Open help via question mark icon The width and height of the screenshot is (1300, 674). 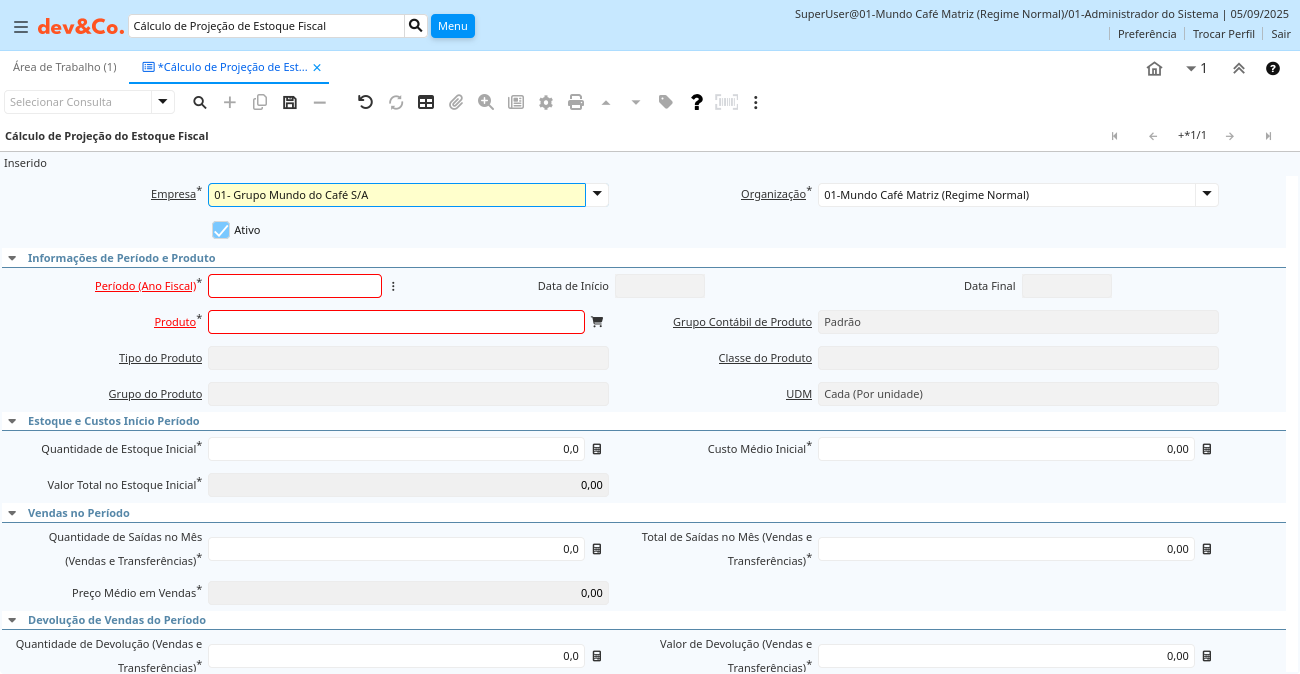[x=697, y=102]
